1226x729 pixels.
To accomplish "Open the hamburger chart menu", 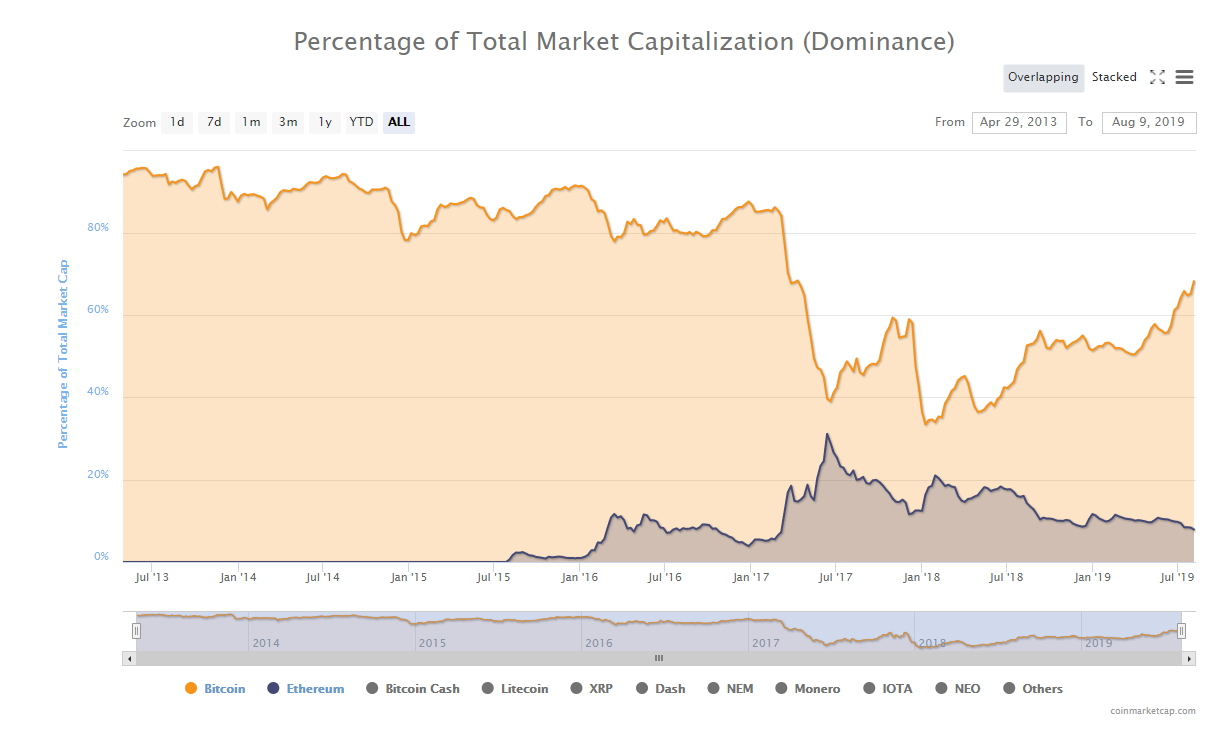I will point(1184,77).
